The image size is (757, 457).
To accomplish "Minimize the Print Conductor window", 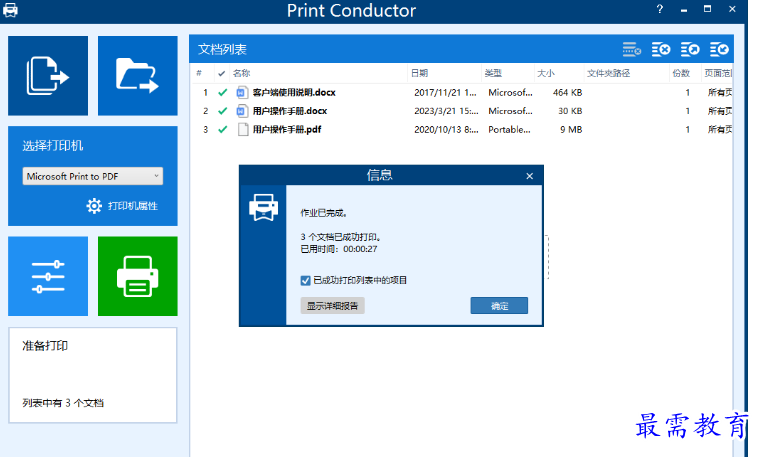I will 684,10.
